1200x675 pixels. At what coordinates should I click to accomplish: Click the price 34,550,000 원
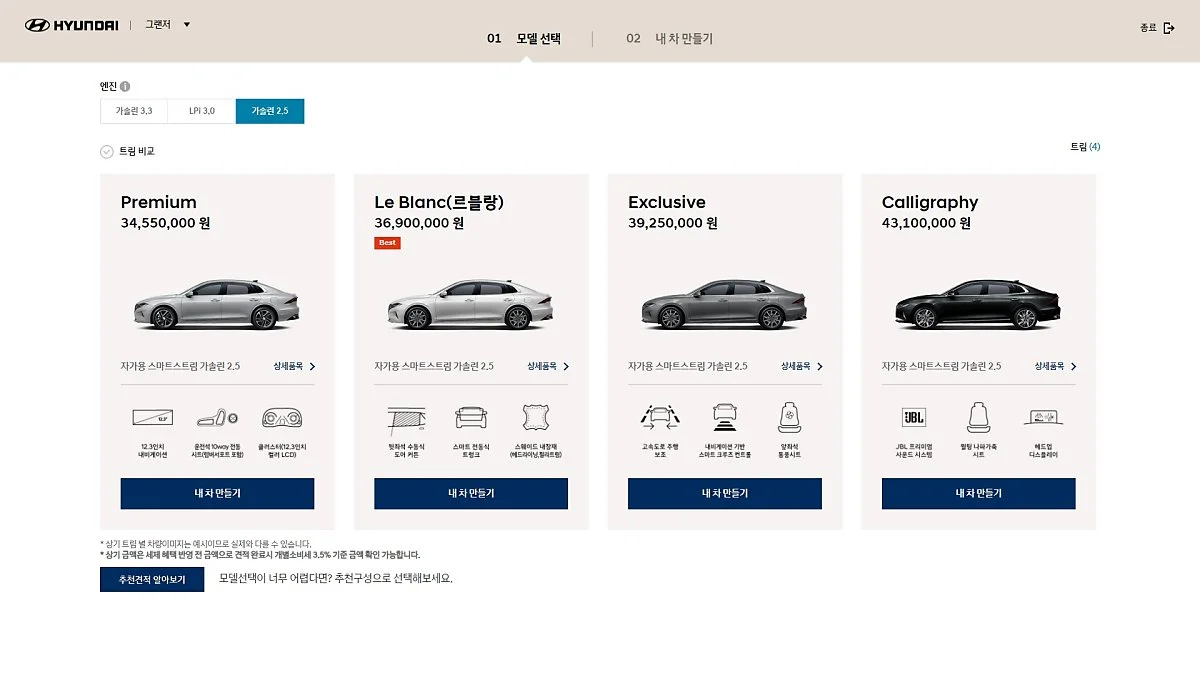[165, 223]
